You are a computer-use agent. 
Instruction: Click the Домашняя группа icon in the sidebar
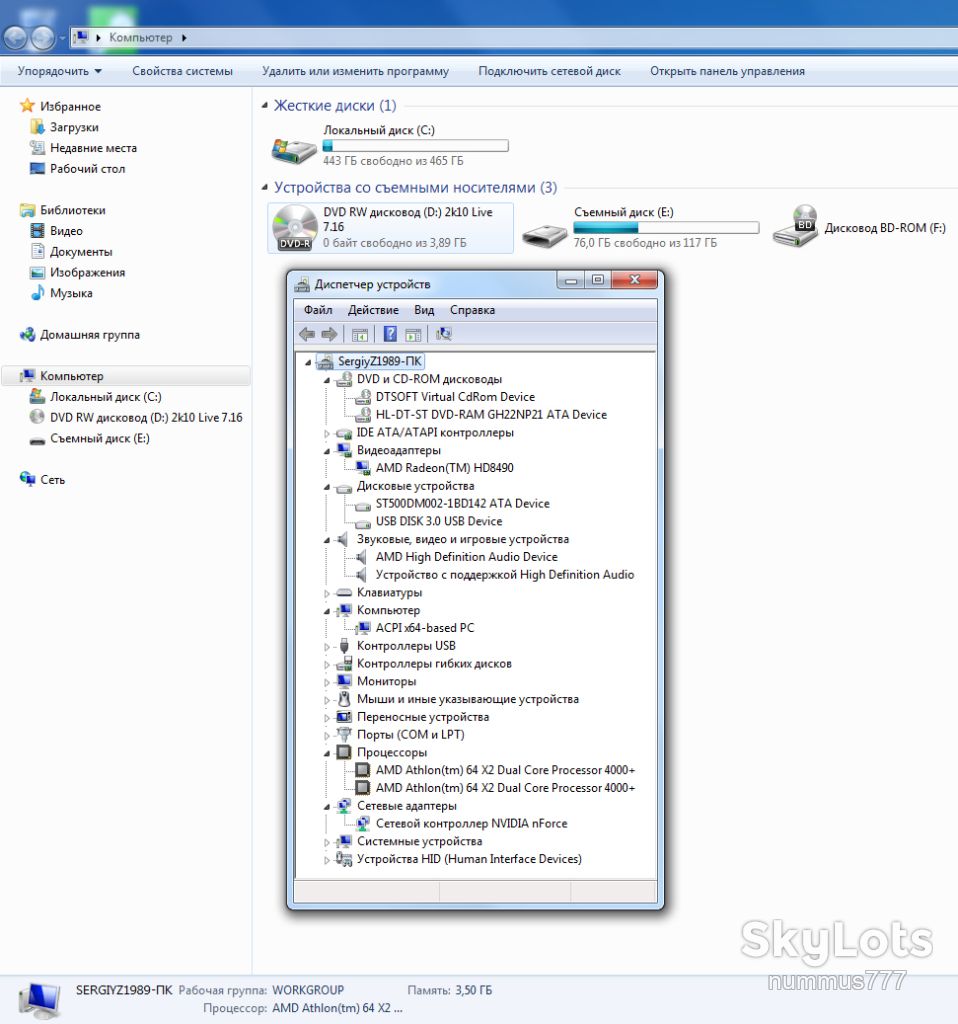coord(27,334)
